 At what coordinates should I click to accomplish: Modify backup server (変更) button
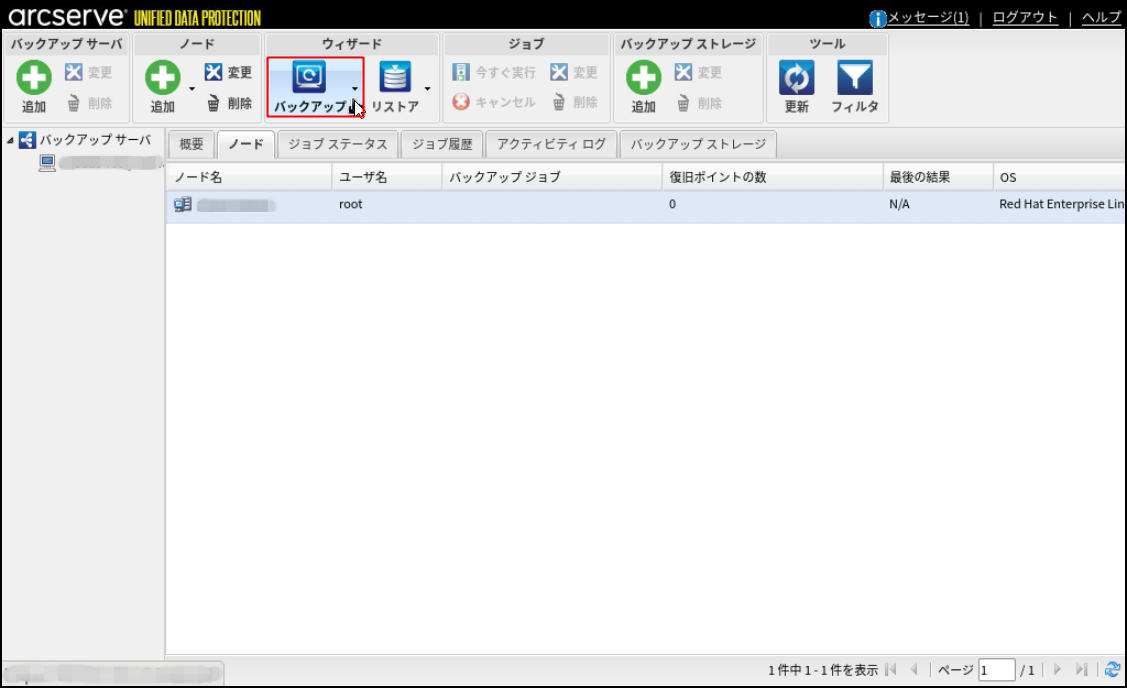88,72
